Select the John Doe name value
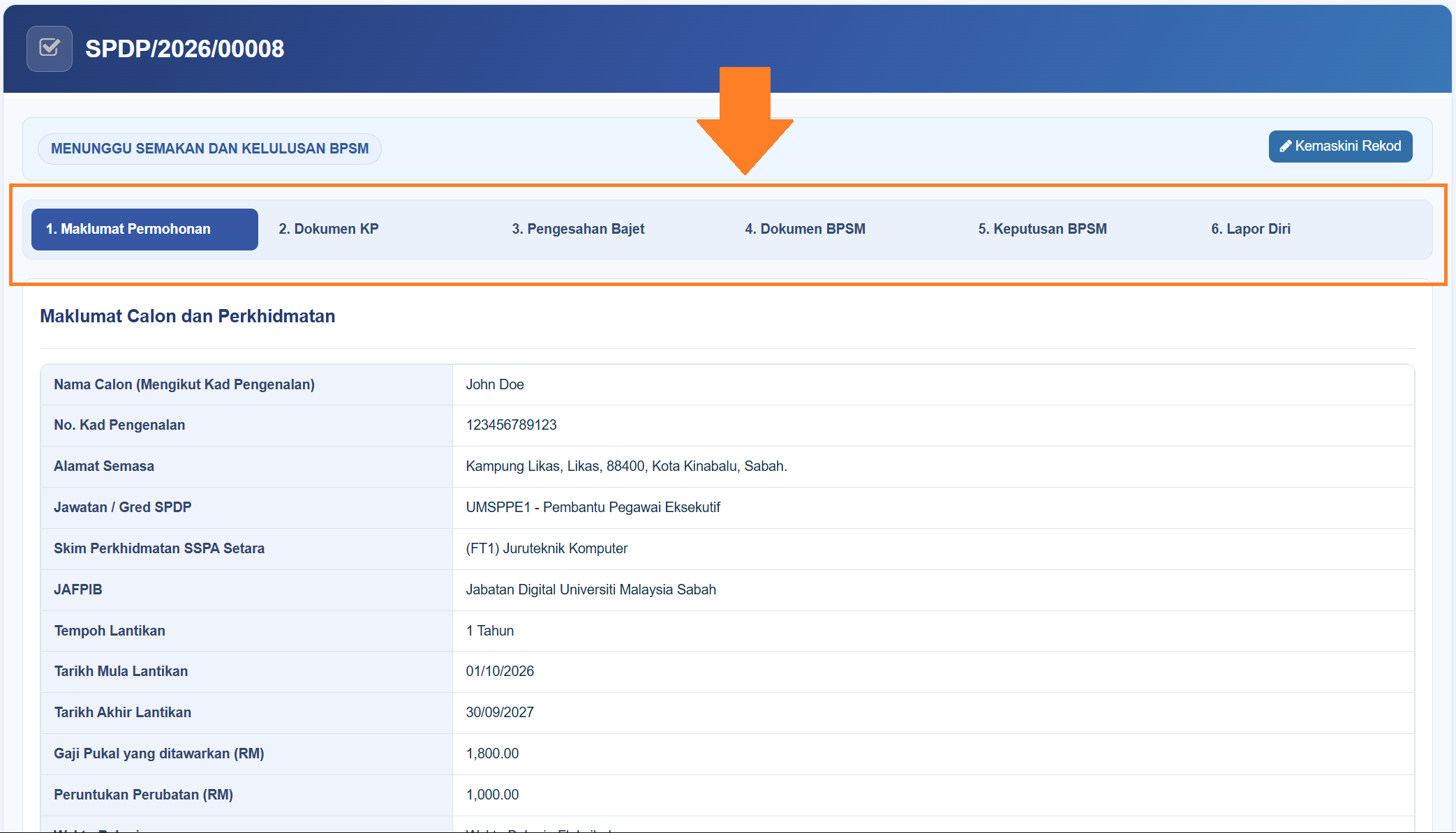 (x=495, y=384)
